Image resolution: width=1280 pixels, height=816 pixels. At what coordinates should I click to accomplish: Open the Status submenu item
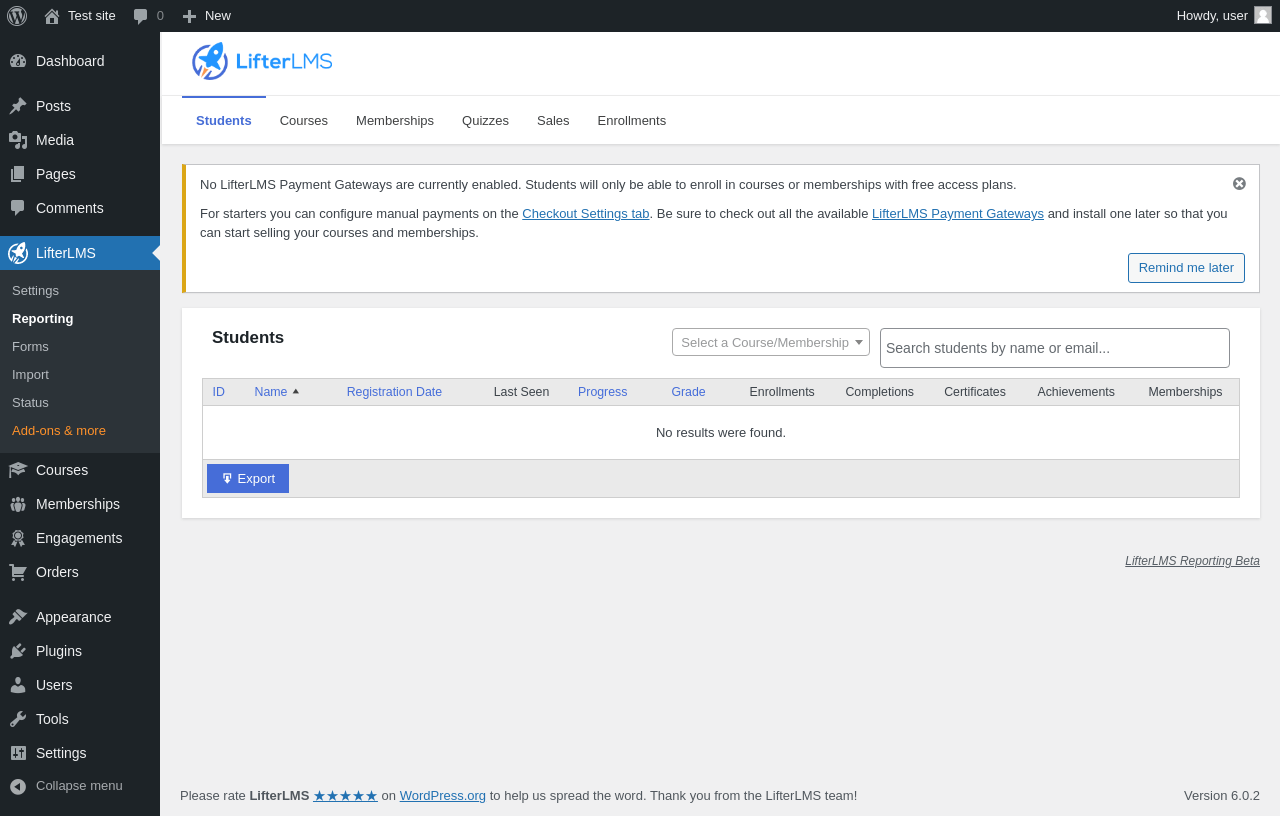point(30,403)
